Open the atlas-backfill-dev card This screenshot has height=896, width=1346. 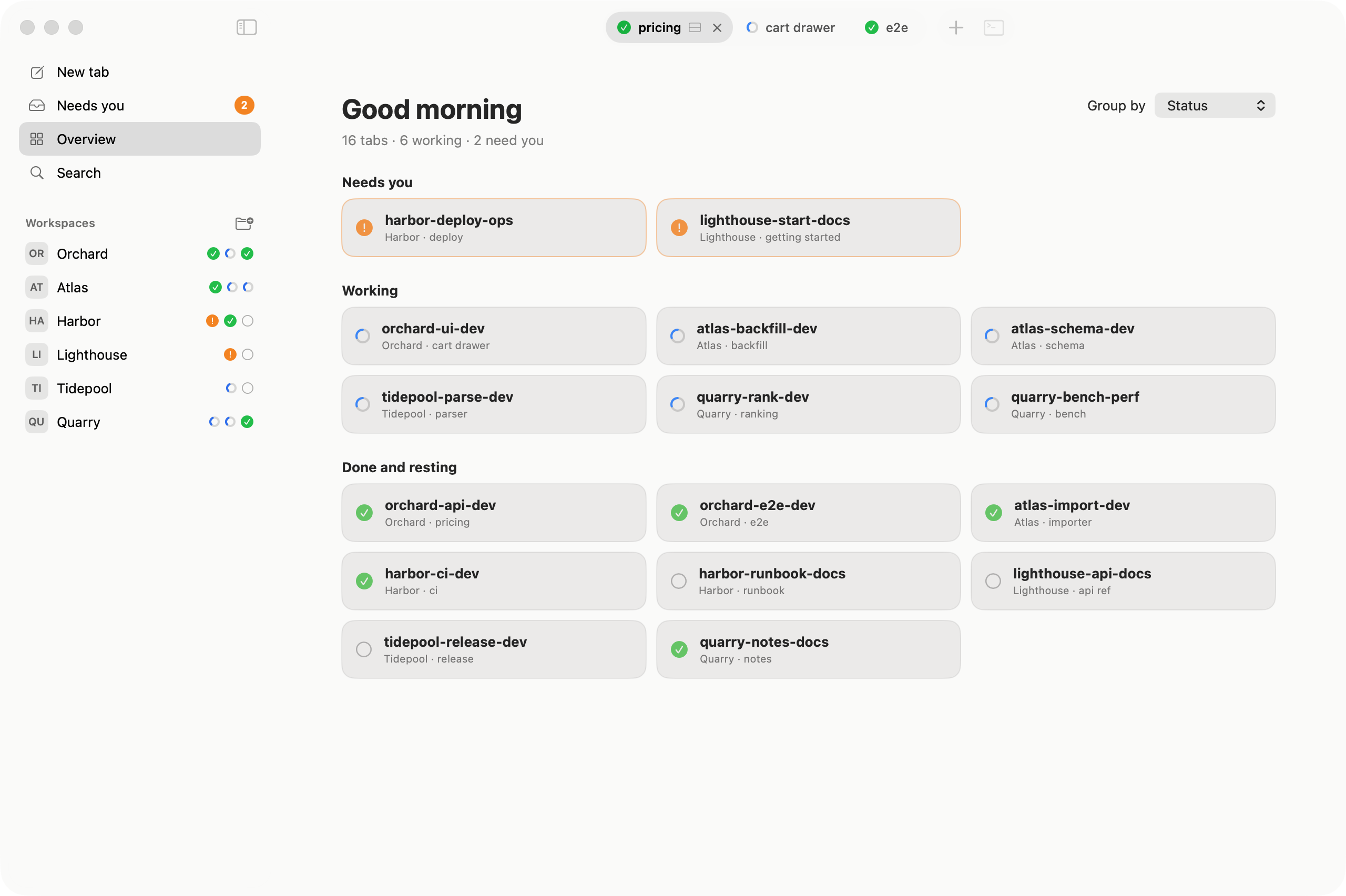click(808, 336)
